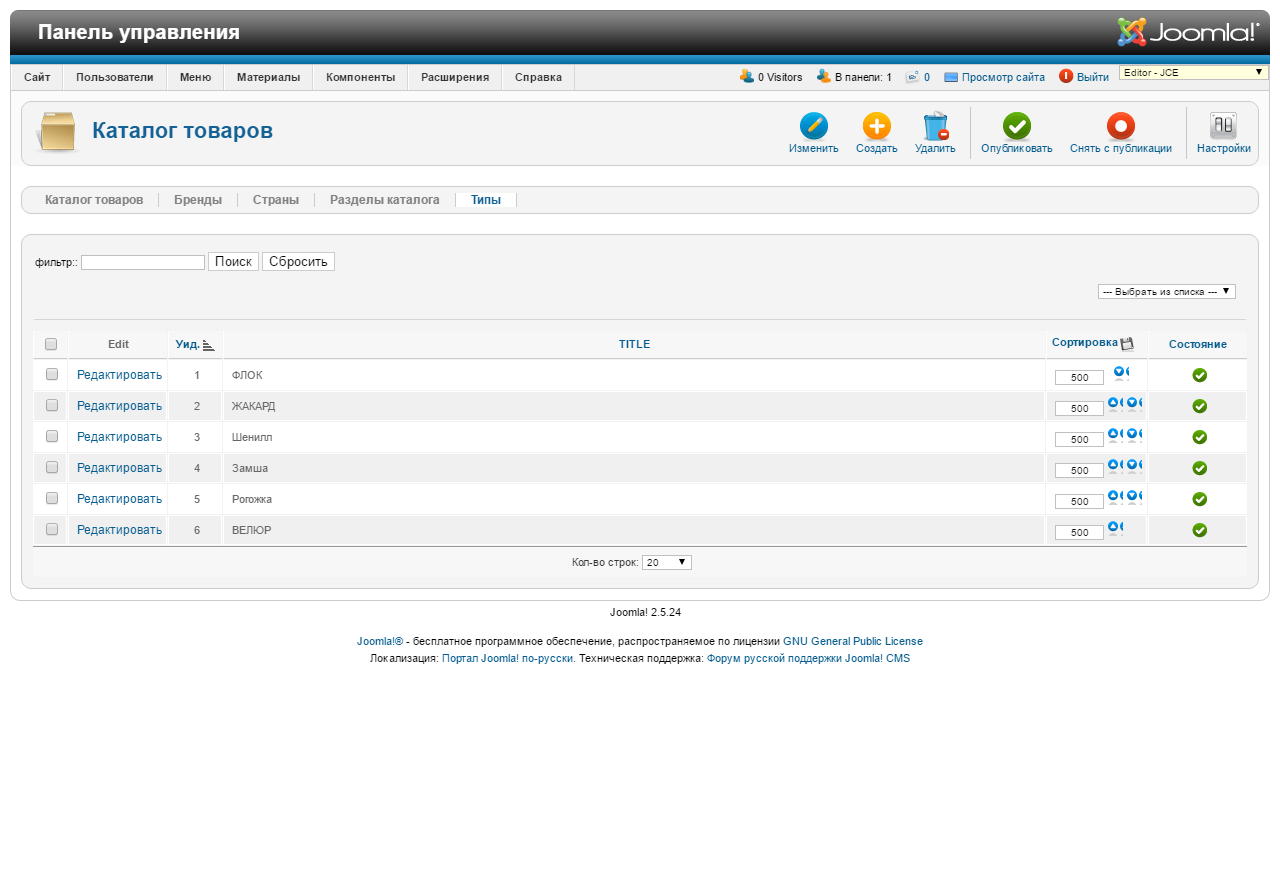The height and width of the screenshot is (879, 1280).
Task: Select the ФЛОК row checkbox
Action: tap(52, 374)
